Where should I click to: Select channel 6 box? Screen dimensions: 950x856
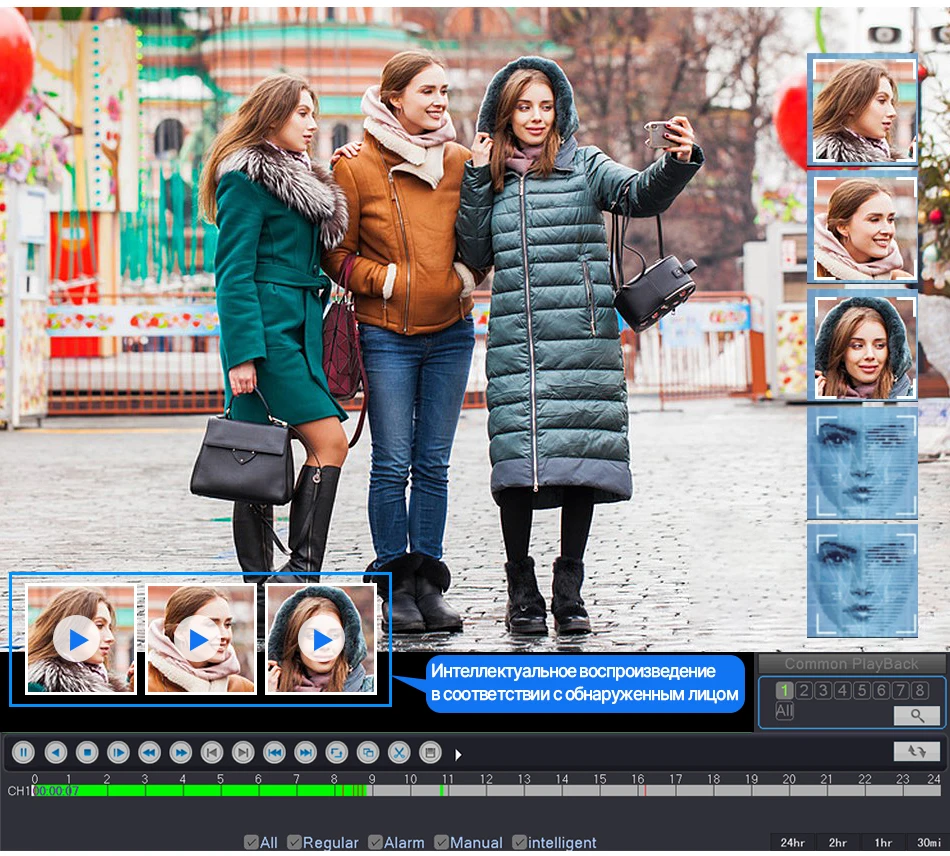(882, 690)
